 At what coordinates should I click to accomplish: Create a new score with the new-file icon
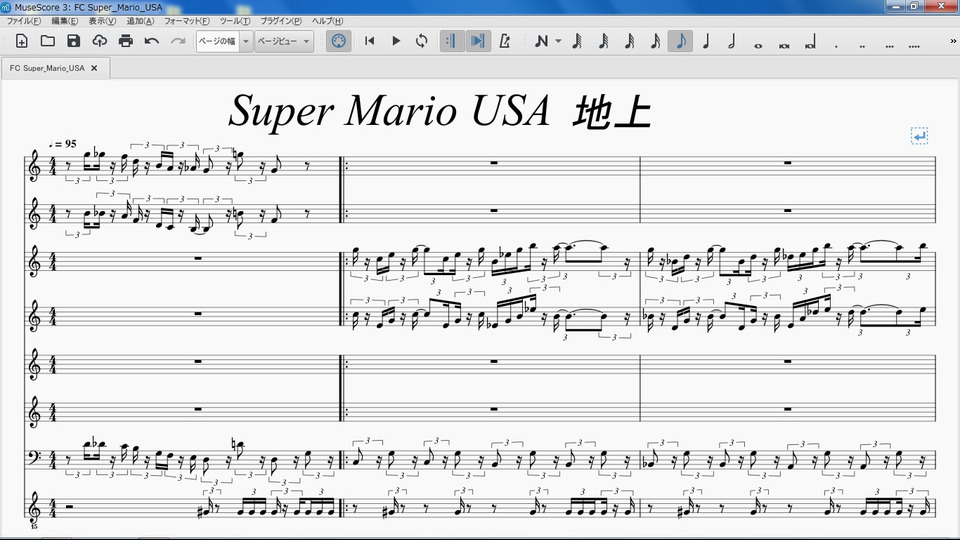point(21,41)
